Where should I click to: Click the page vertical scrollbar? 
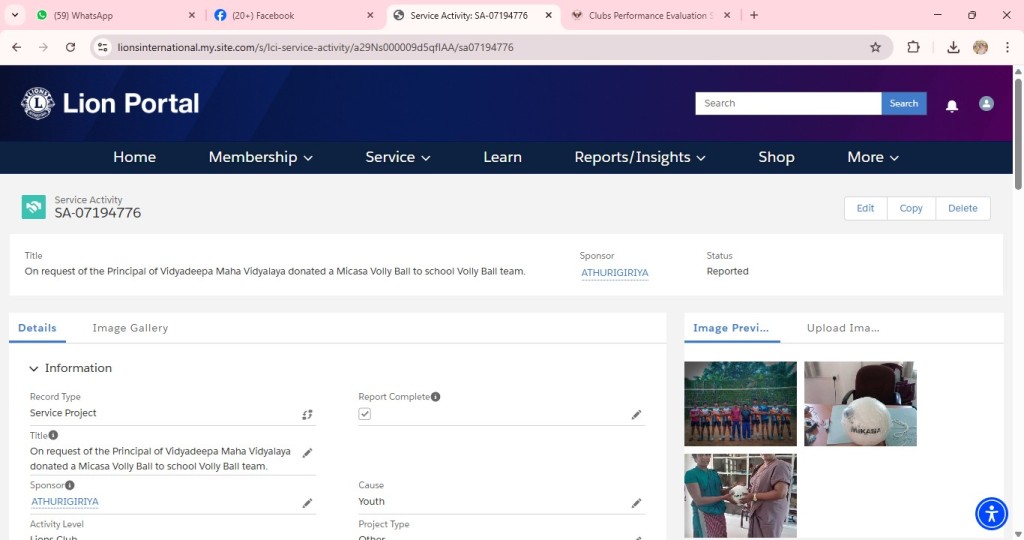[1017, 135]
